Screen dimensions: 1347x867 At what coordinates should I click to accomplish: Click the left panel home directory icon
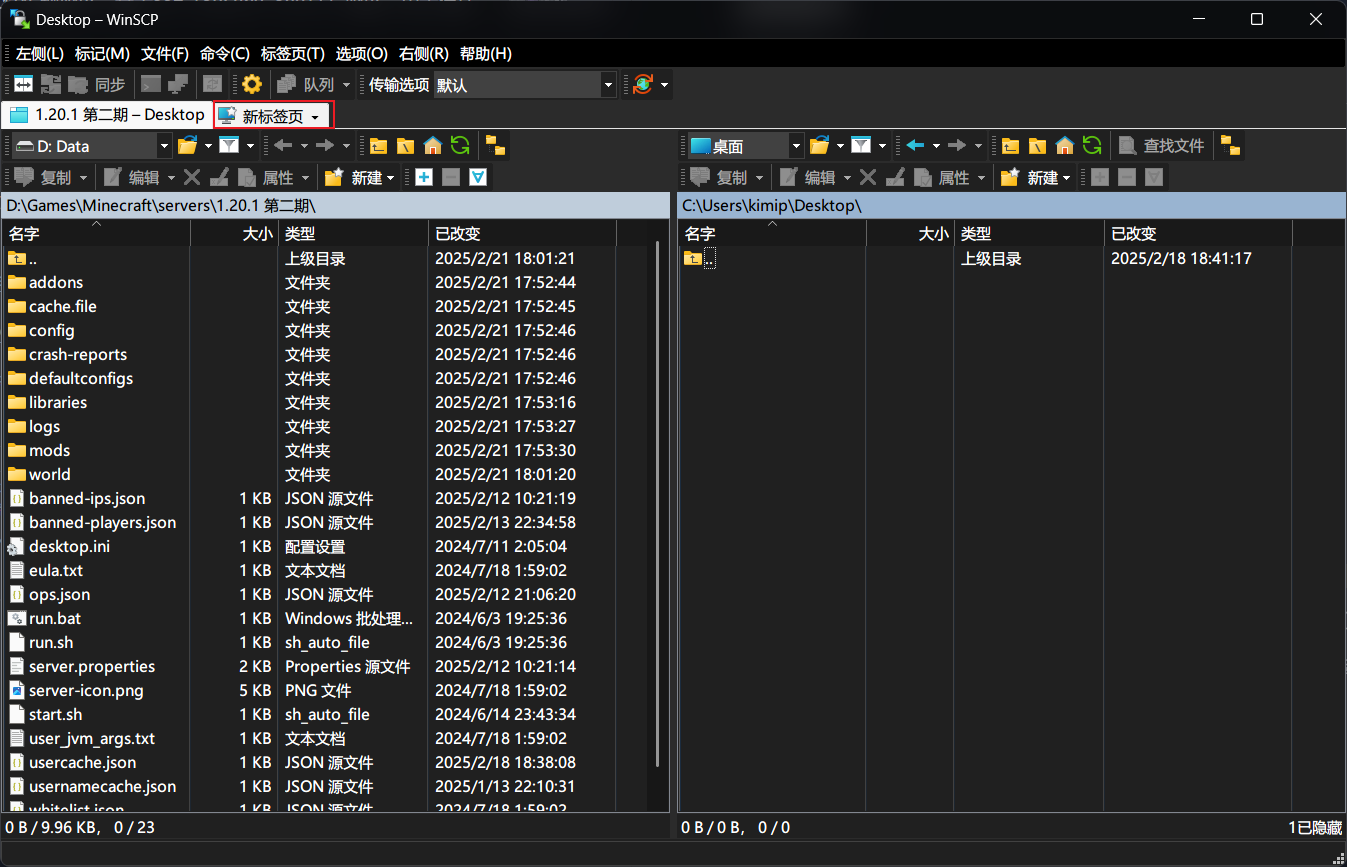(433, 146)
